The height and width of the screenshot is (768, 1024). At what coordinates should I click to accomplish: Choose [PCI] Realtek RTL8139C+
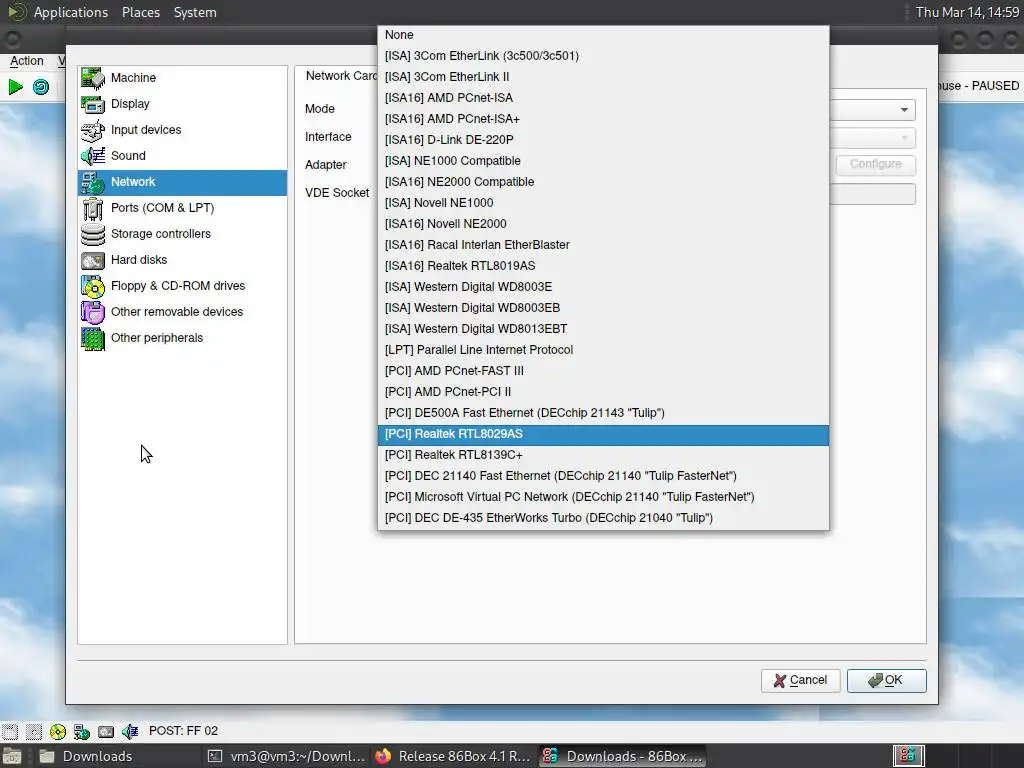[603, 455]
